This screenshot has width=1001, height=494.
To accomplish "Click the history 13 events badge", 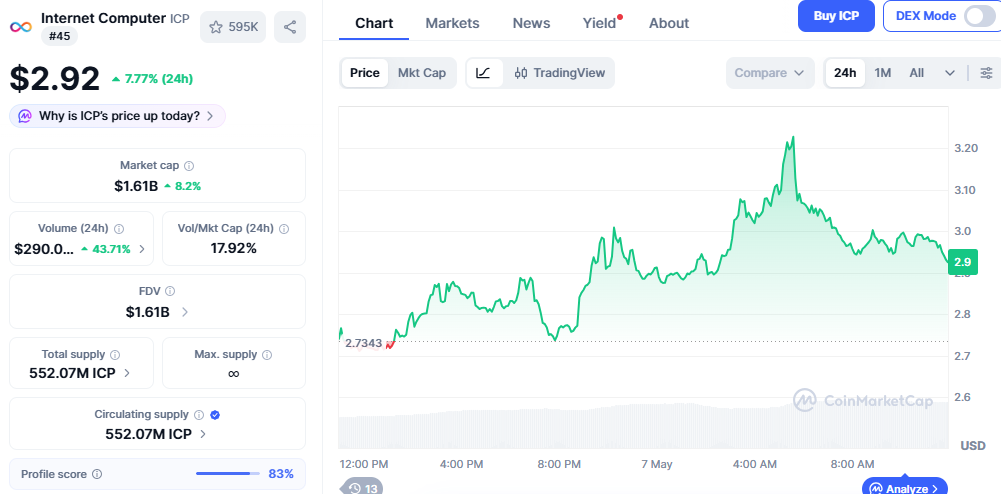I will tap(362, 488).
